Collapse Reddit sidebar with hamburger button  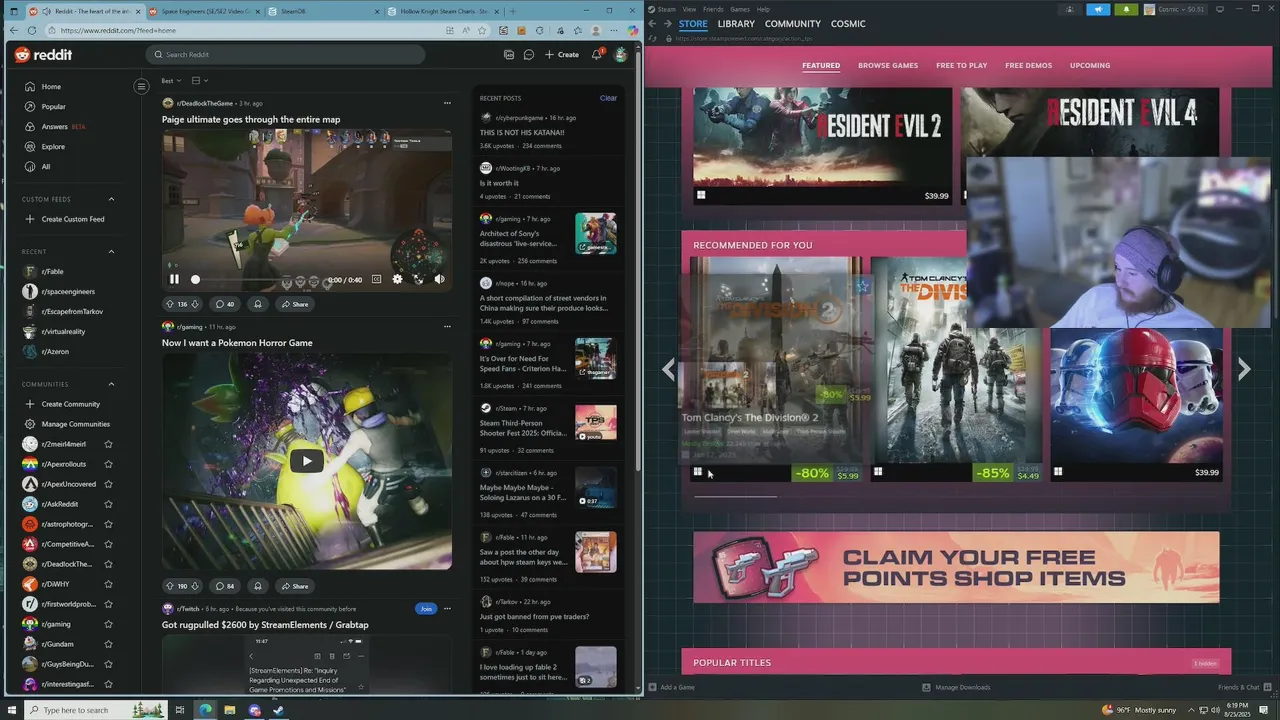pos(141,86)
